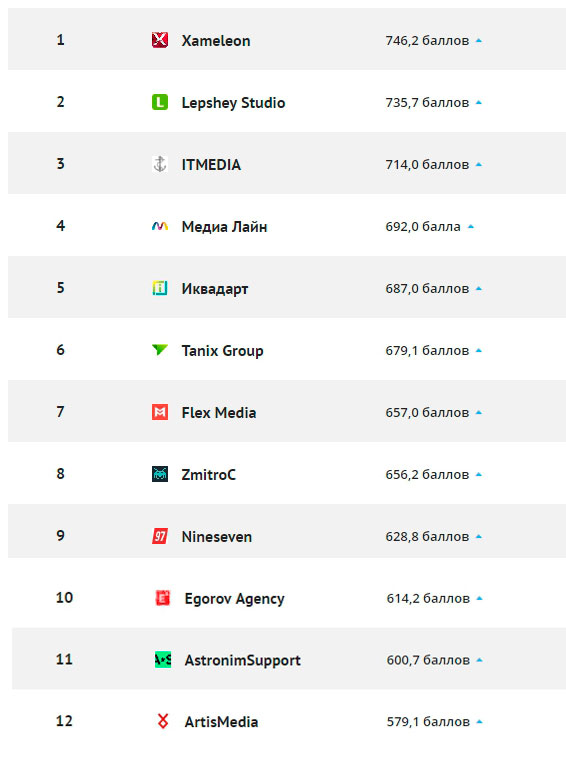
Task: Click the green Tanix Group triangle logo
Action: pos(160,349)
